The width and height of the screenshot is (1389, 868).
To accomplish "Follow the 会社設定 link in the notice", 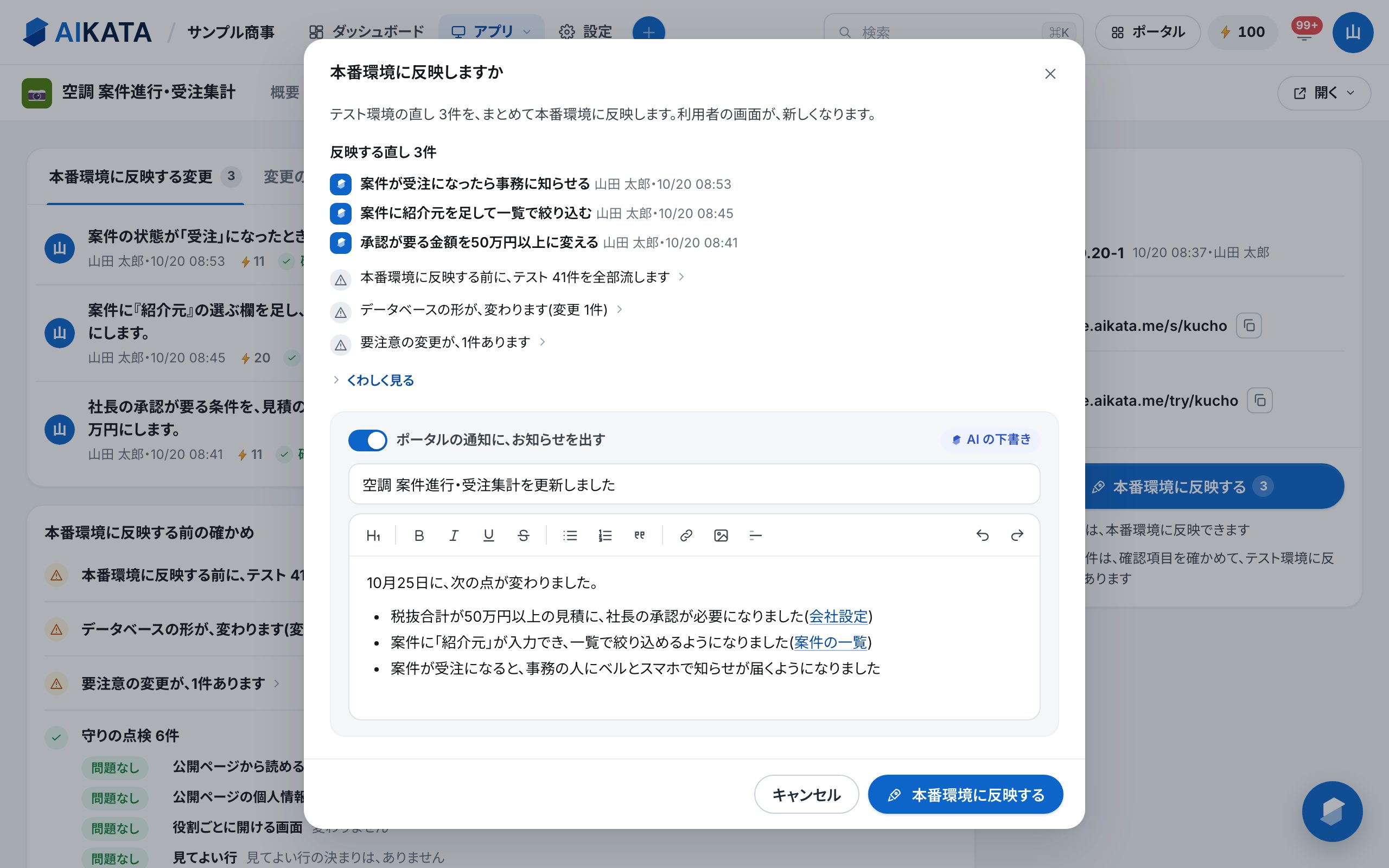I will click(x=838, y=617).
